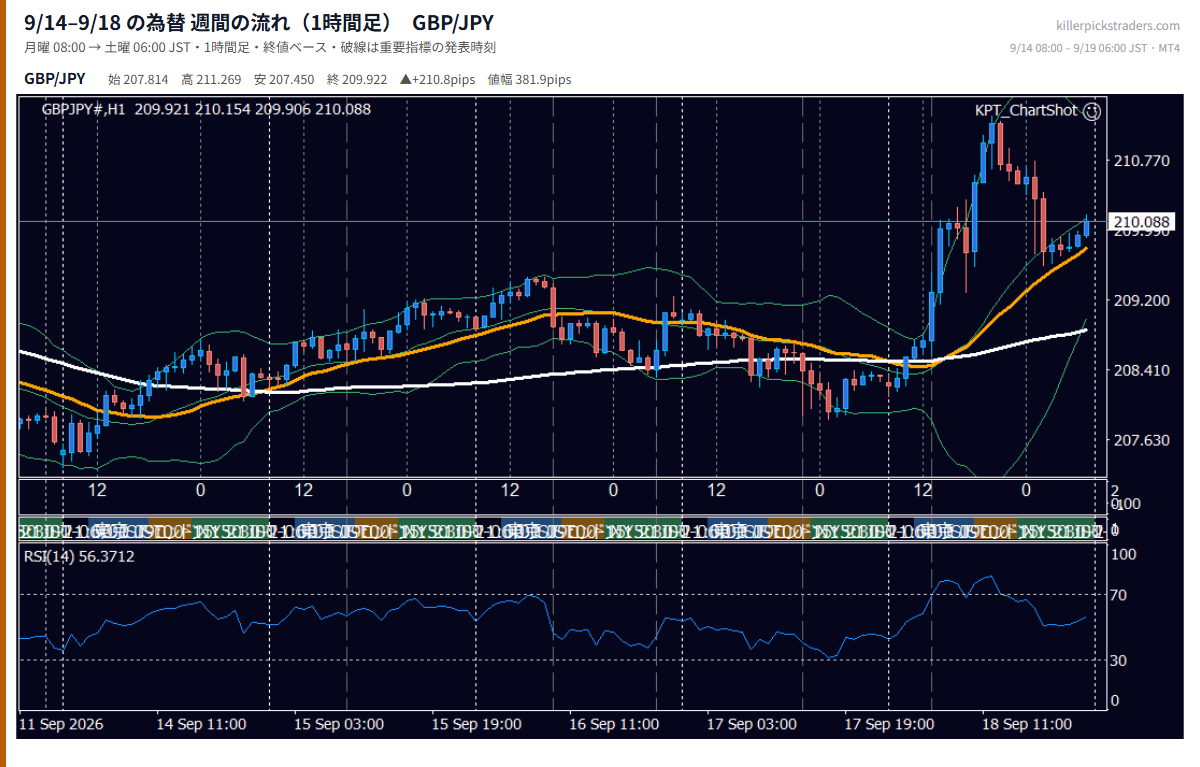Click the 18 Sep 11:00 time label
Image resolution: width=1200 pixels, height=767 pixels.
(x=1026, y=723)
